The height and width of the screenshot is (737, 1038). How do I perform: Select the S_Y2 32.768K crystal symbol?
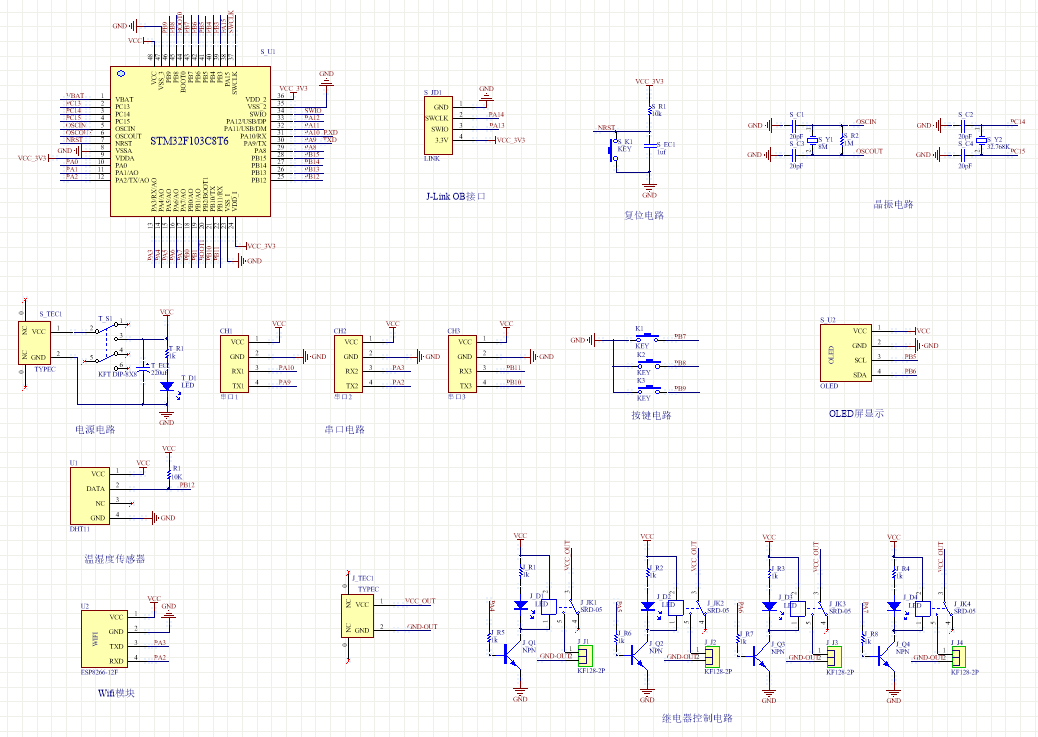[x=981, y=140]
